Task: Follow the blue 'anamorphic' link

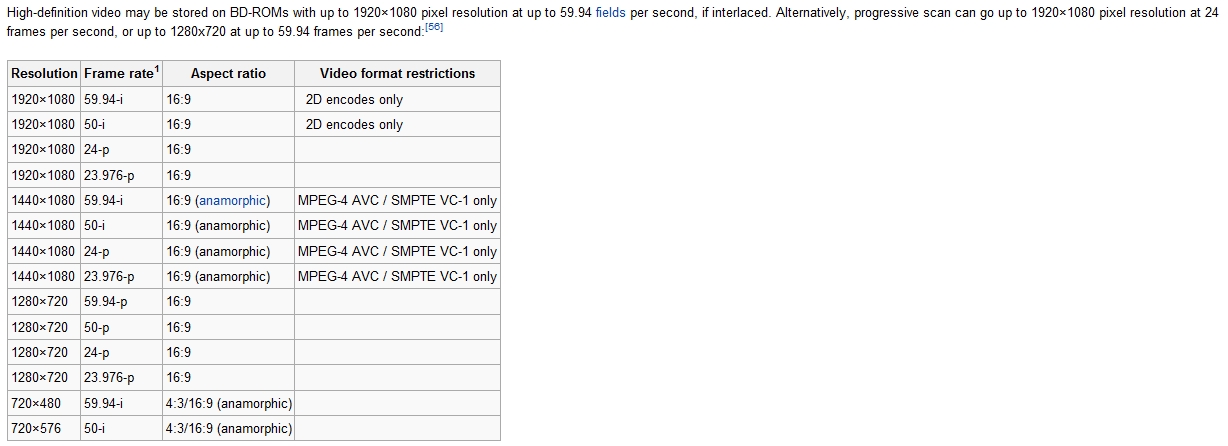Action: (232, 200)
